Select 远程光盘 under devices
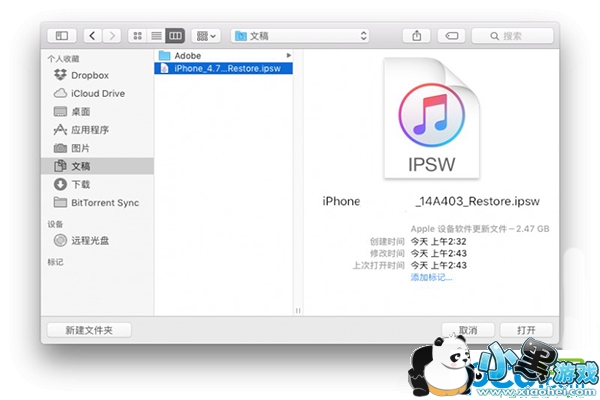The height and width of the screenshot is (400, 600). (97, 240)
